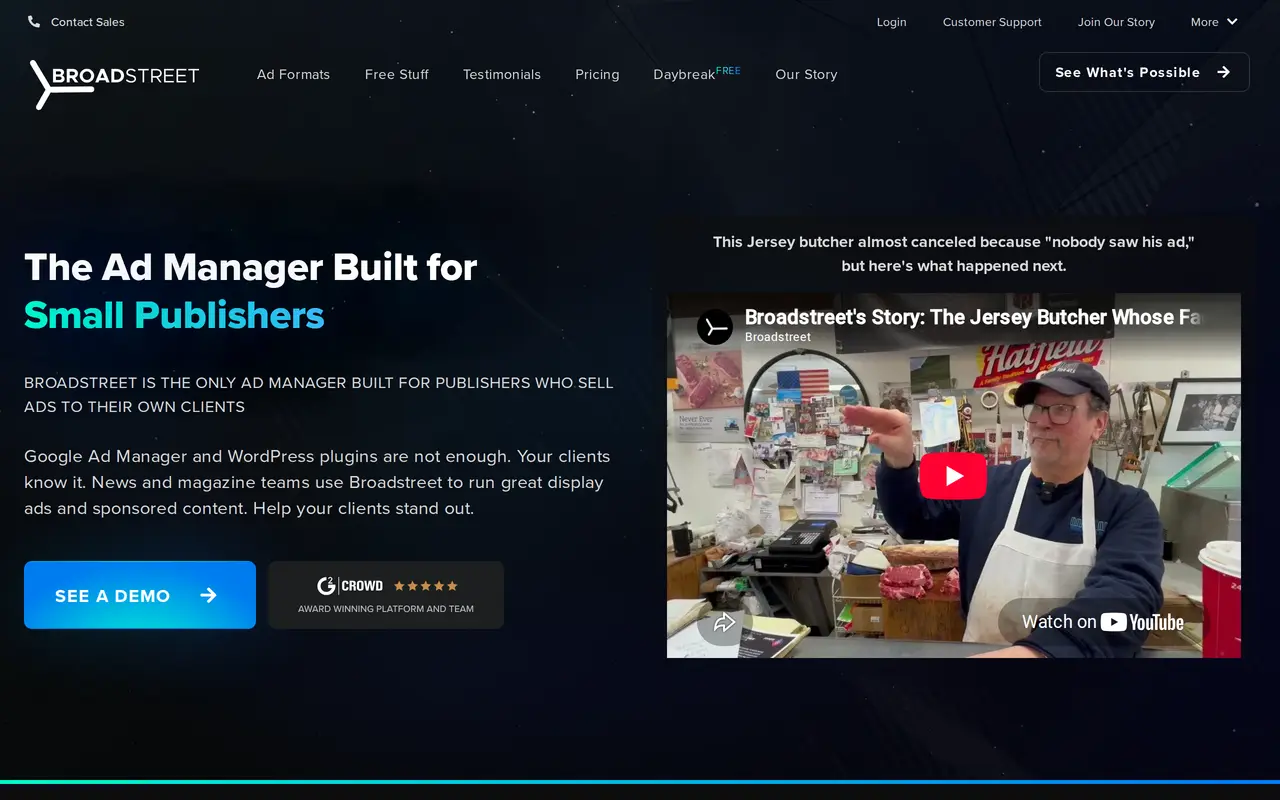Click the Broadstreet channel avatar on video

pyautogui.click(x=715, y=327)
